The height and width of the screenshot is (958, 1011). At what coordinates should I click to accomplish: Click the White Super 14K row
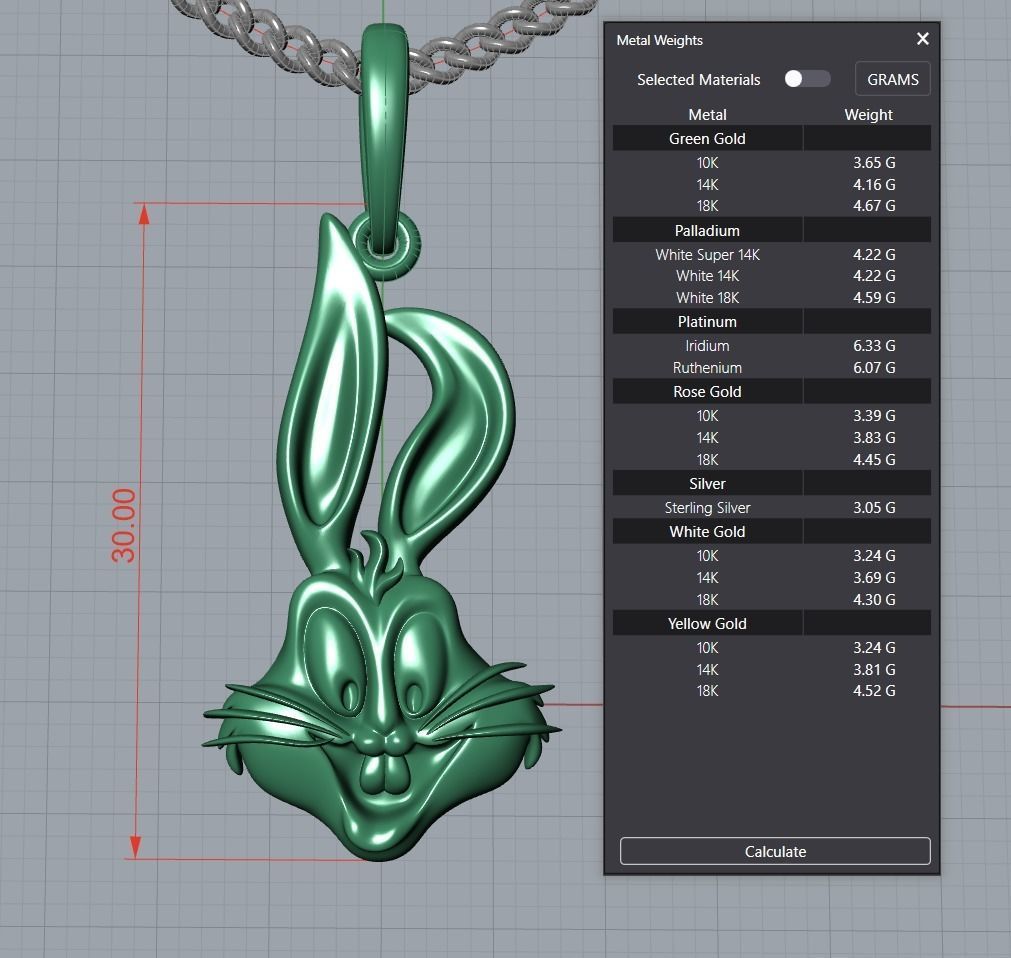tap(772, 255)
